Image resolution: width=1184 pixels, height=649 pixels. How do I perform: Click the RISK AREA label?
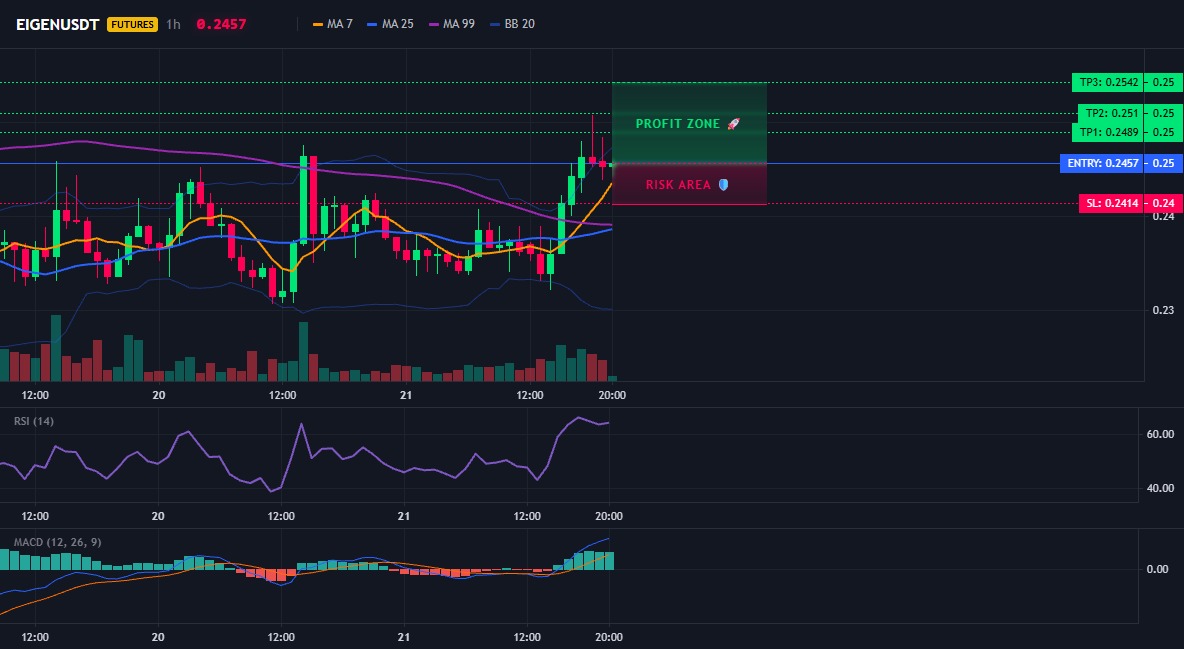(678, 184)
